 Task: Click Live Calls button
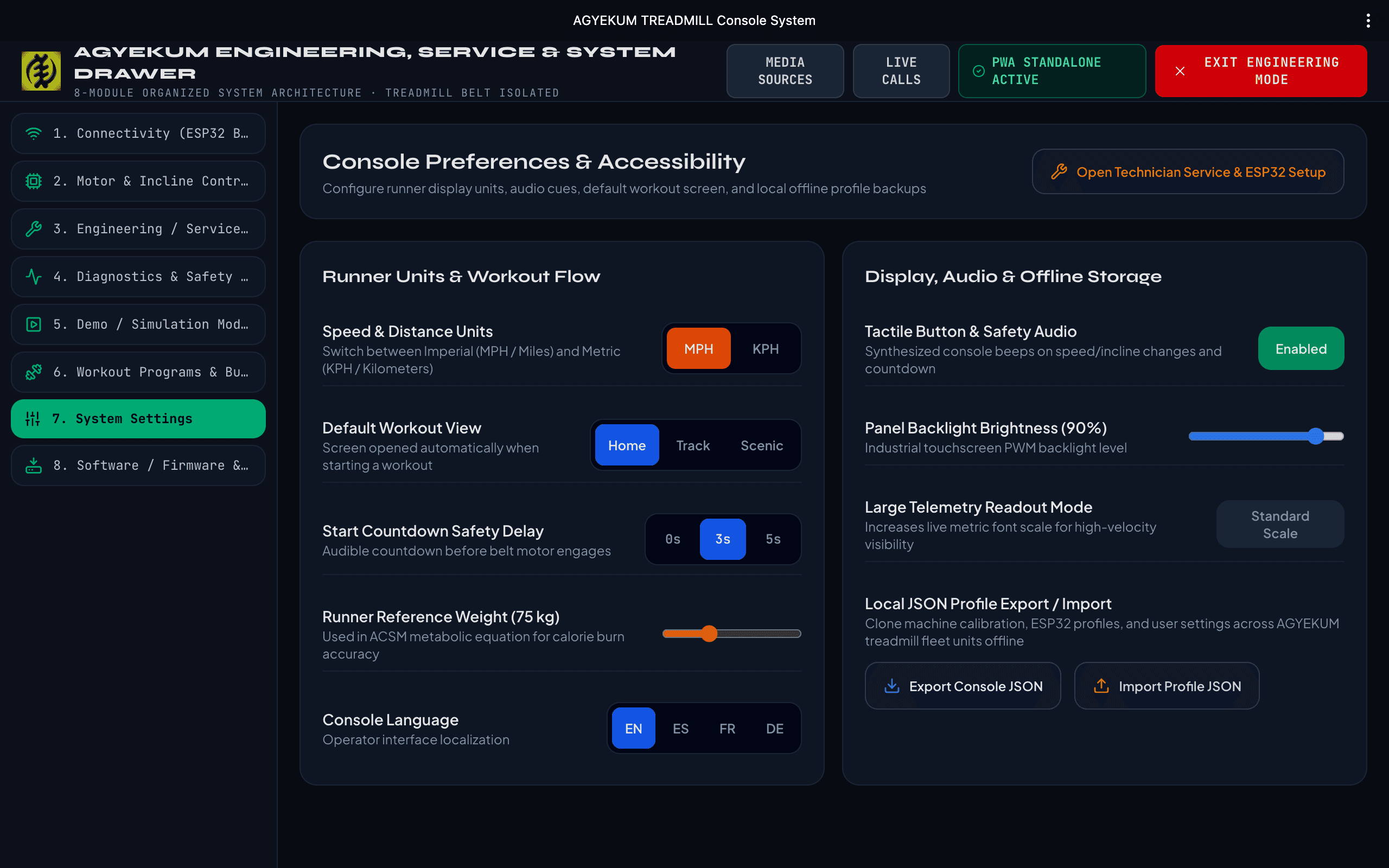901,71
